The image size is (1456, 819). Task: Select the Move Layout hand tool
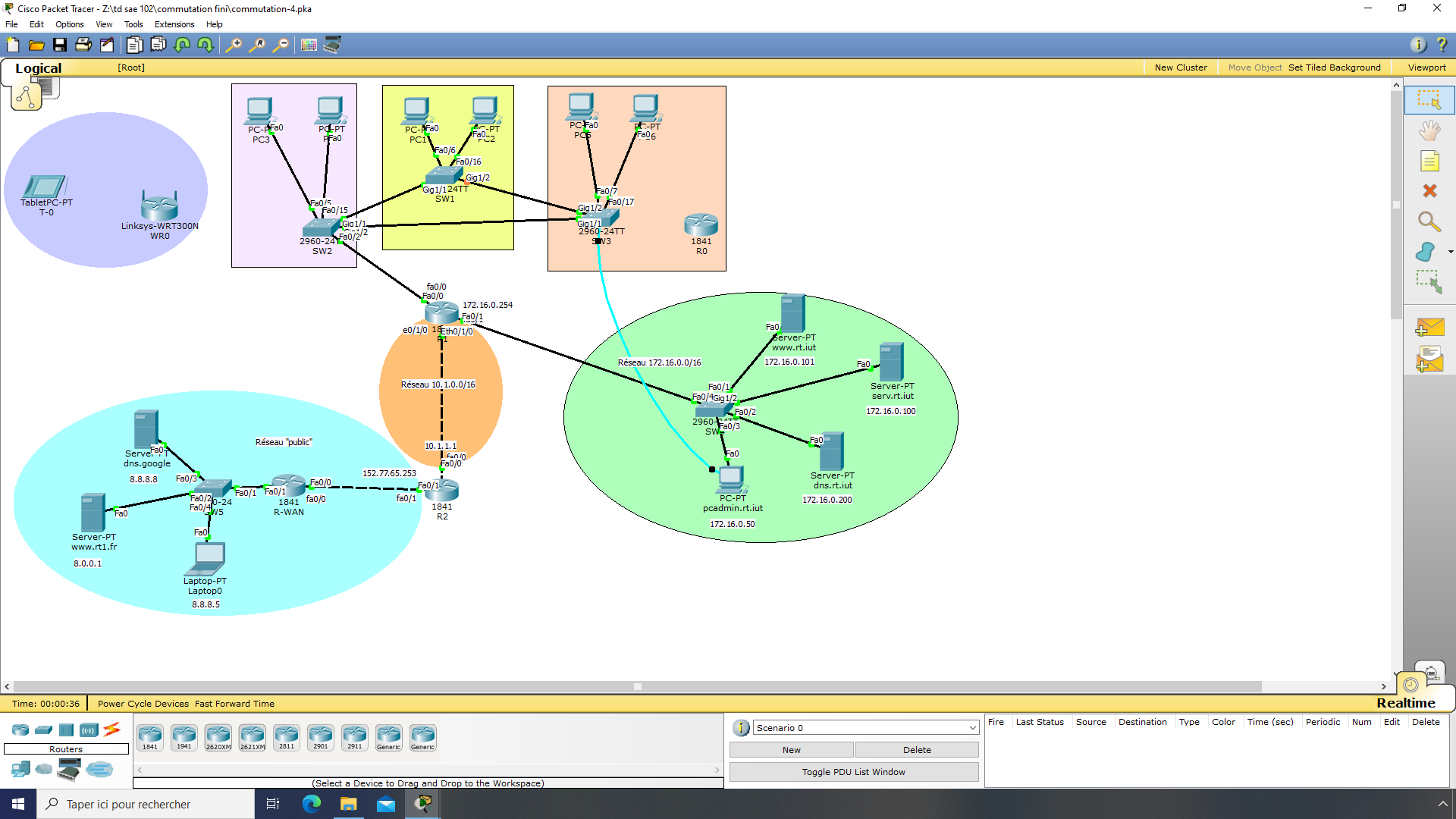click(x=1429, y=130)
